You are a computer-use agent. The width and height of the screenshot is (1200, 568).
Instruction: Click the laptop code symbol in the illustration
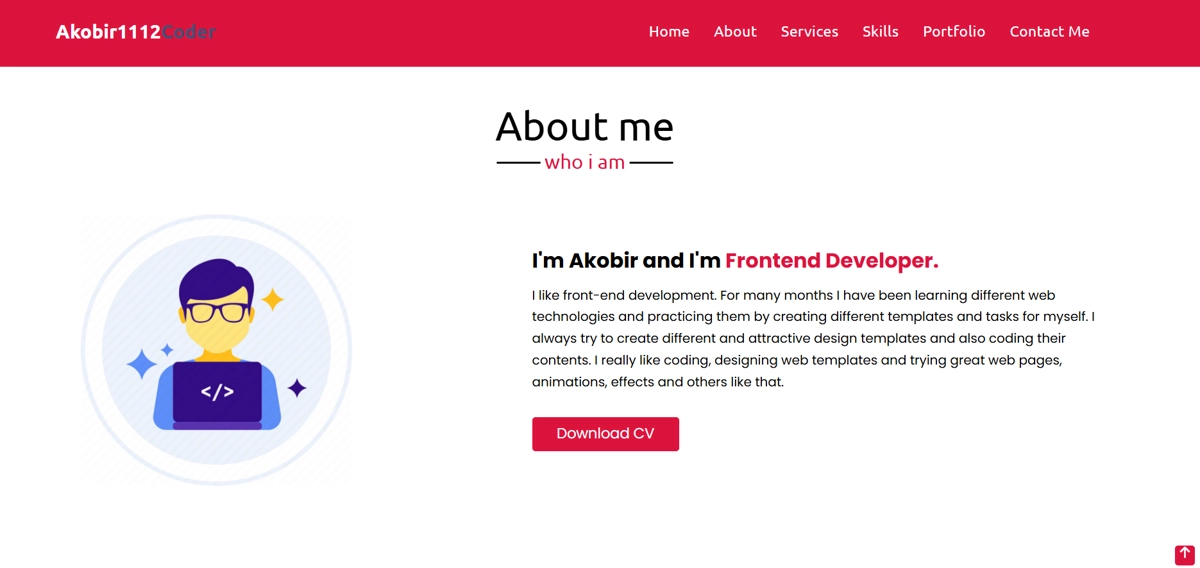(217, 392)
